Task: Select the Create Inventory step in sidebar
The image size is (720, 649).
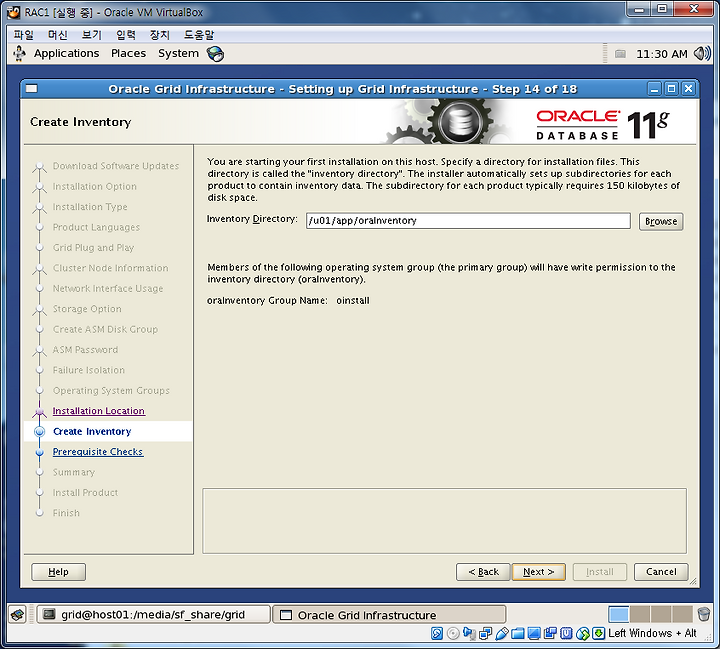Action: [92, 431]
